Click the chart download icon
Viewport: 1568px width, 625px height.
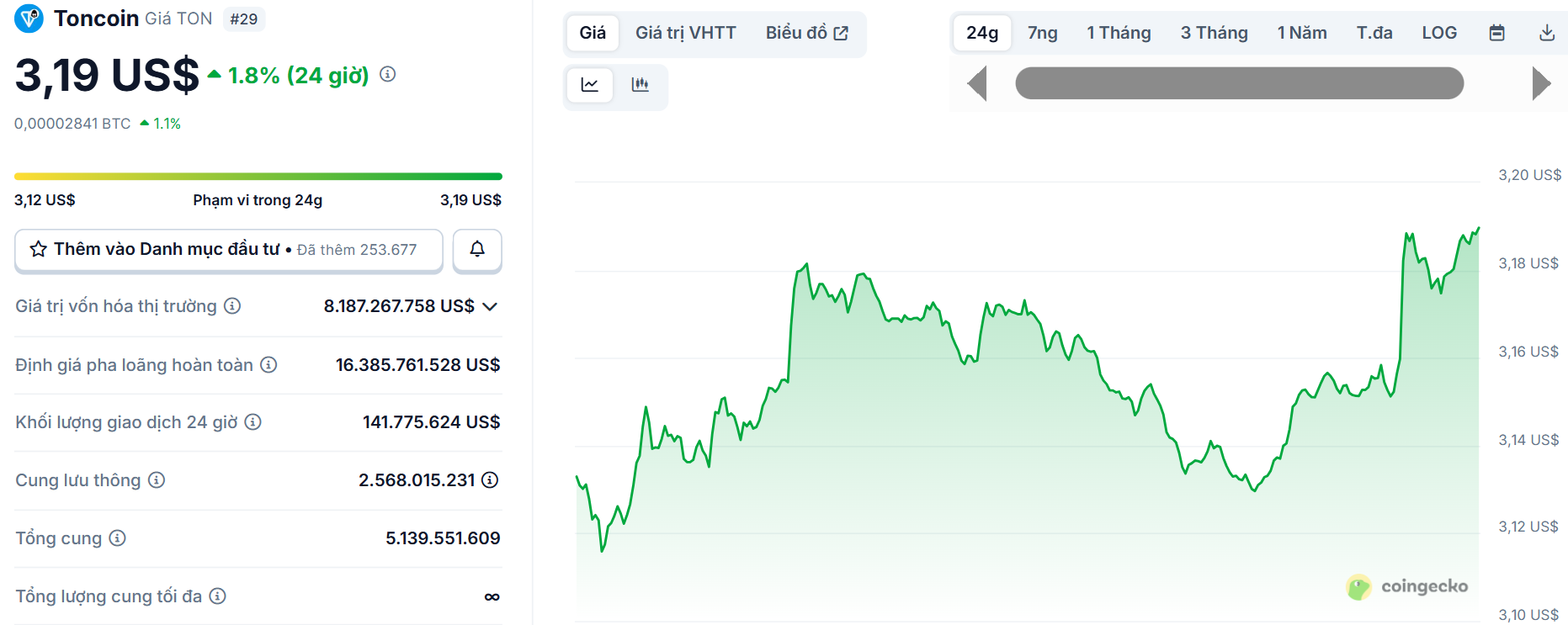1547,32
